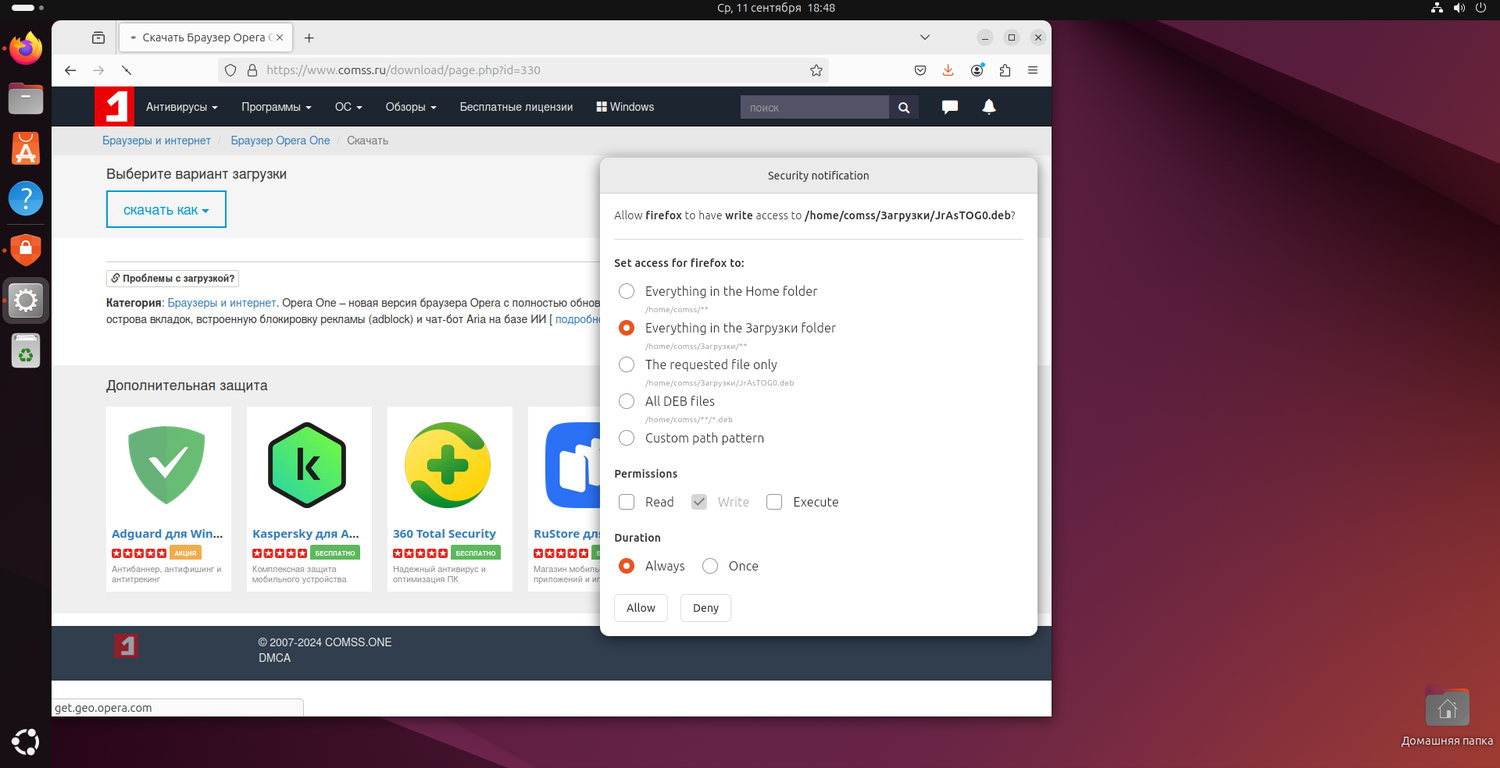Click the 'подробнее' link in the description
The width and height of the screenshot is (1500, 768).
coord(580,319)
